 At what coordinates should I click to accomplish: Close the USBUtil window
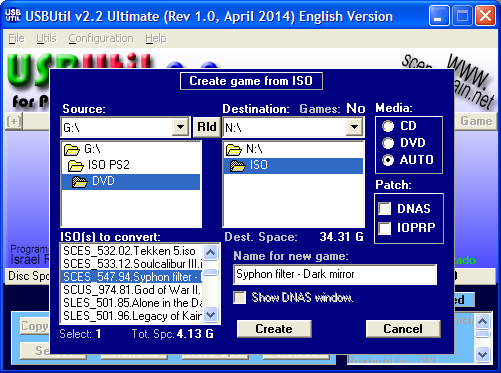point(485,16)
